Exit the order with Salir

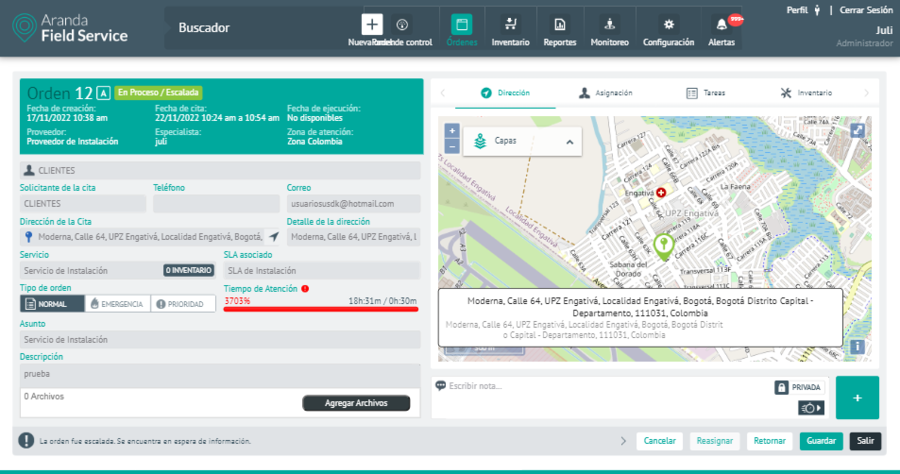tap(865, 441)
